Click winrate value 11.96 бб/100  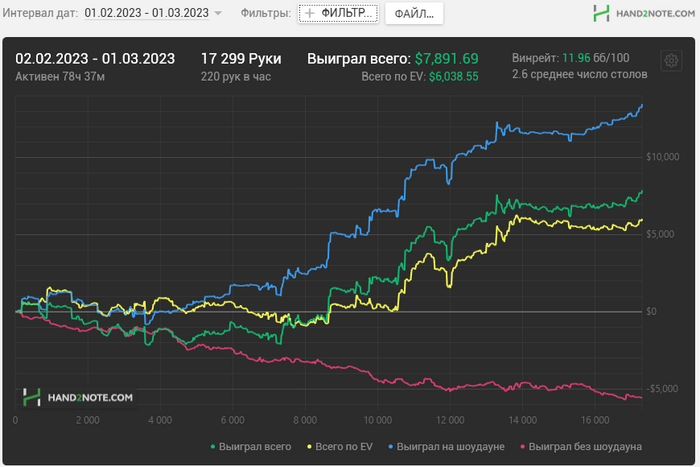click(596, 58)
